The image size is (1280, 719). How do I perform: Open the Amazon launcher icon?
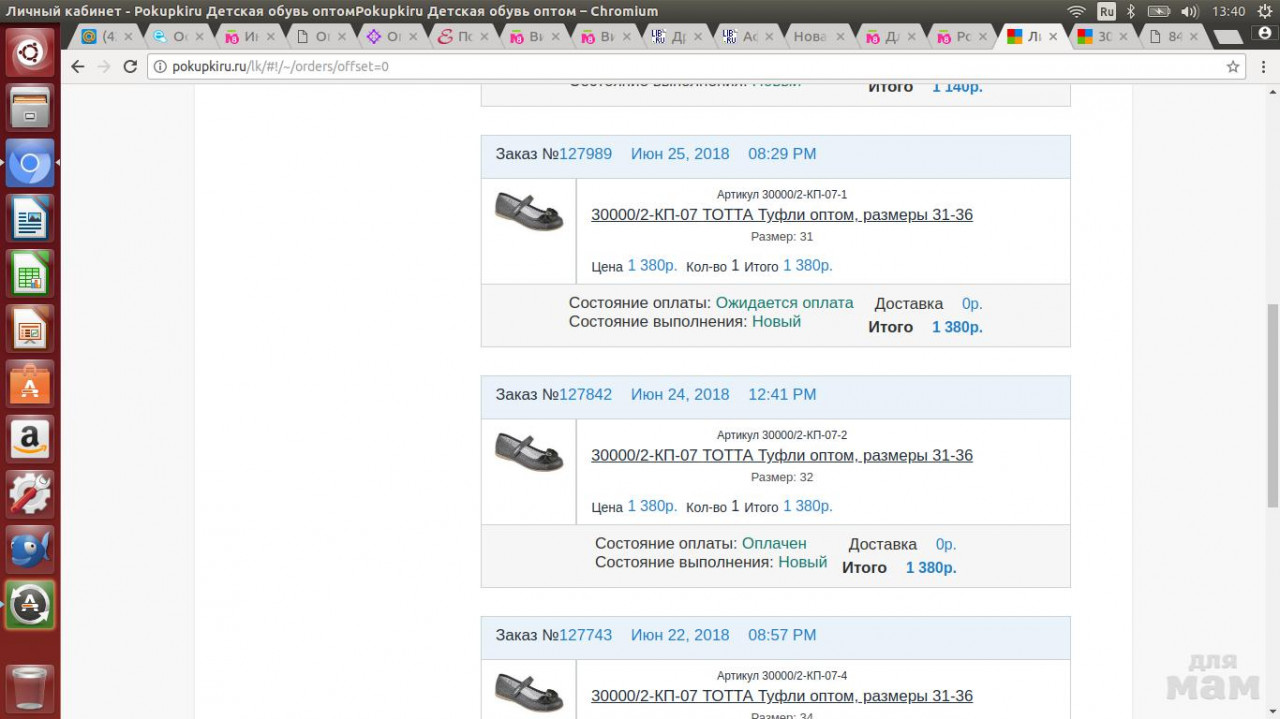point(30,439)
